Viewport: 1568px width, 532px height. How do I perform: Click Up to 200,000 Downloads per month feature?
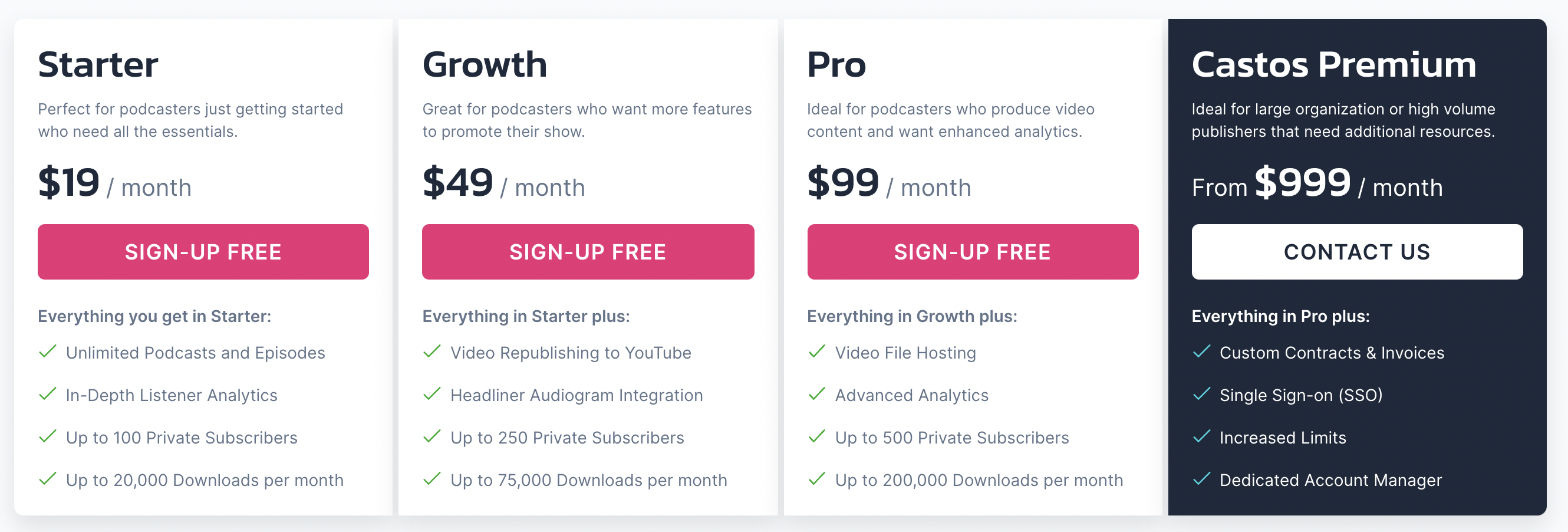coord(979,480)
